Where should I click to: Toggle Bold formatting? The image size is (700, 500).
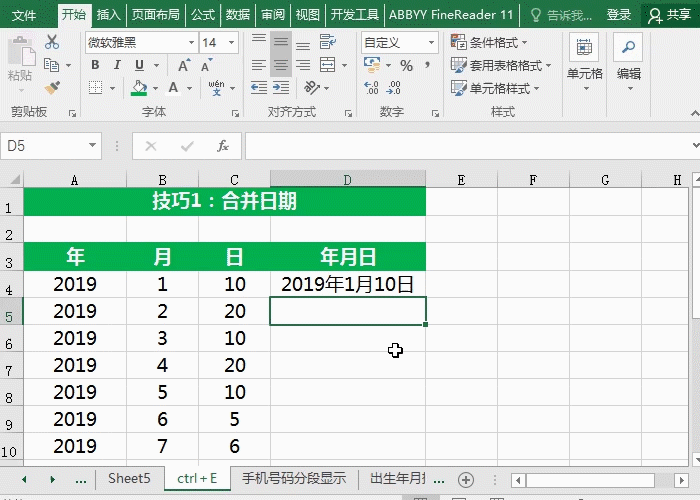click(95, 66)
